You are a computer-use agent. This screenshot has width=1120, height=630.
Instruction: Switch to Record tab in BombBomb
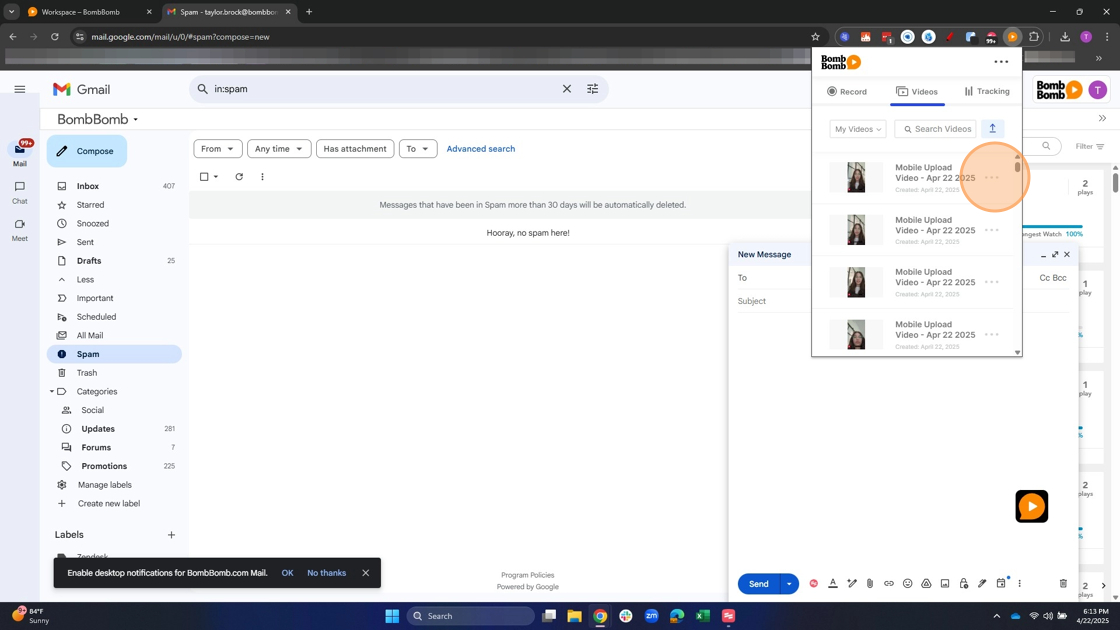point(847,91)
